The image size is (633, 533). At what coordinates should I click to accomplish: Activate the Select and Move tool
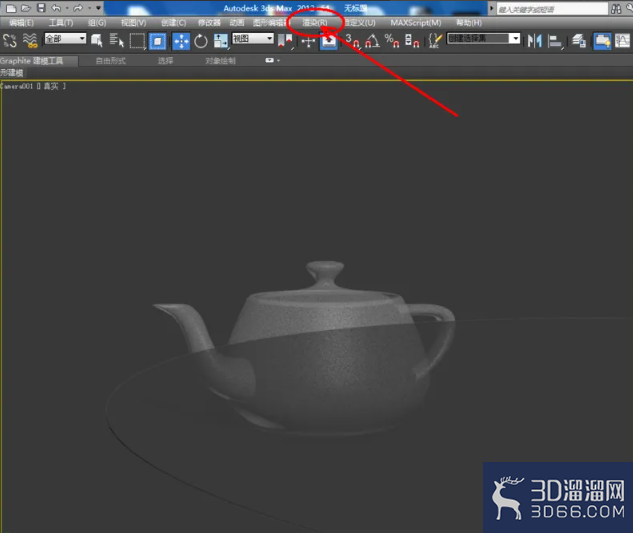[181, 41]
